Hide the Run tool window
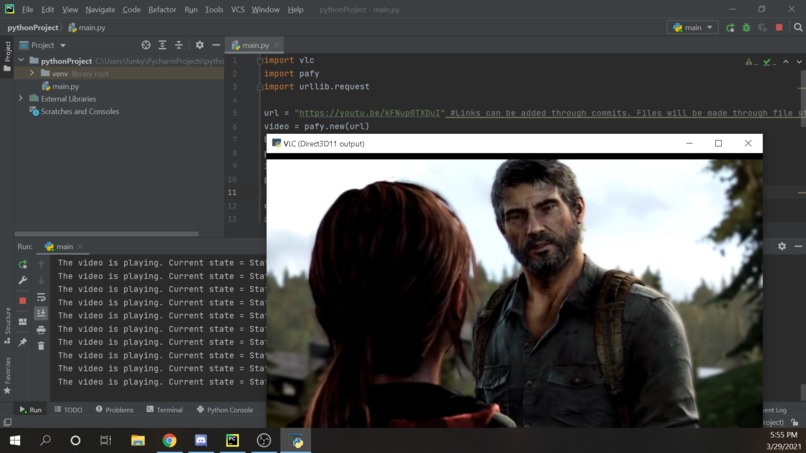Viewport: 806px width, 453px height. [x=798, y=246]
